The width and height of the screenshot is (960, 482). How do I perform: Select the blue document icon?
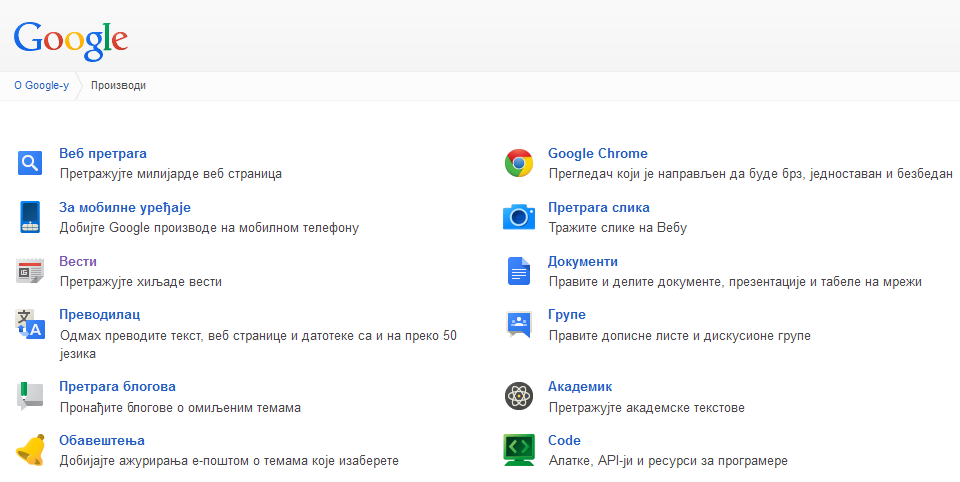(519, 271)
